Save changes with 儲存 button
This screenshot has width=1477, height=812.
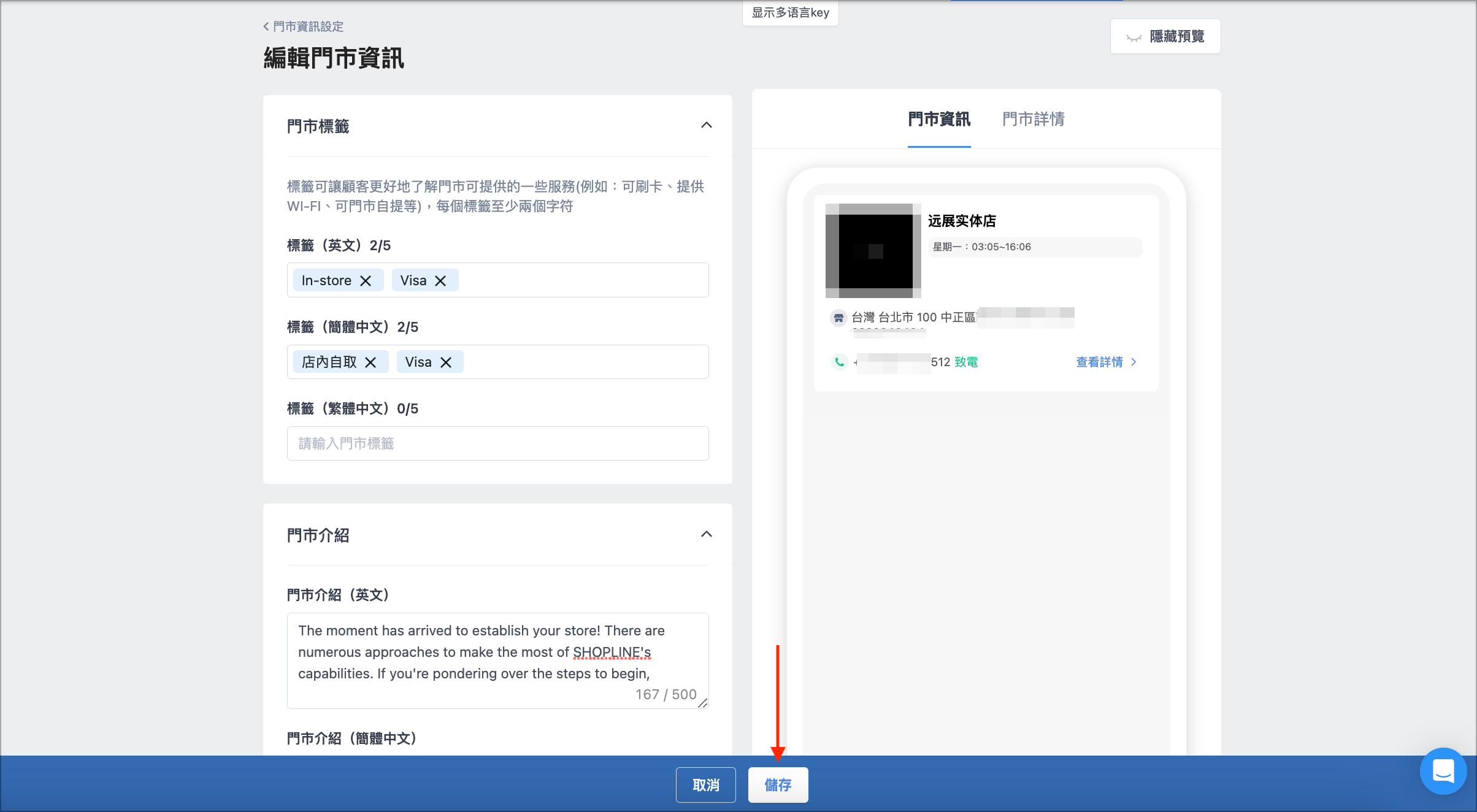point(778,785)
